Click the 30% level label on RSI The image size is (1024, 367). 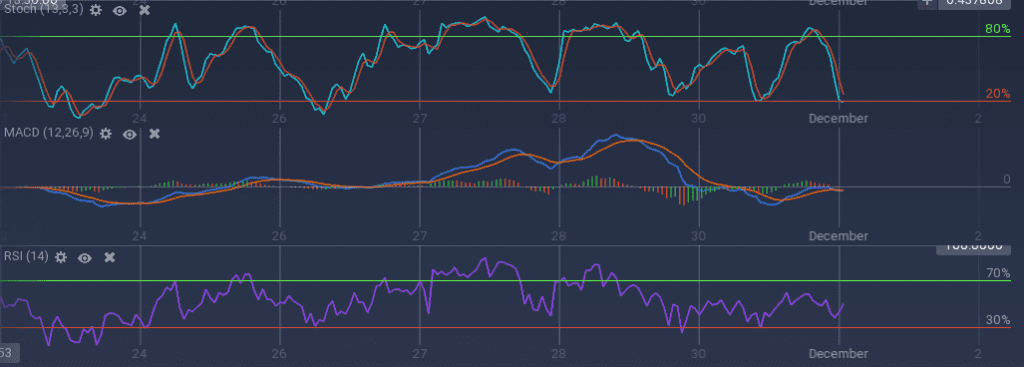[998, 320]
